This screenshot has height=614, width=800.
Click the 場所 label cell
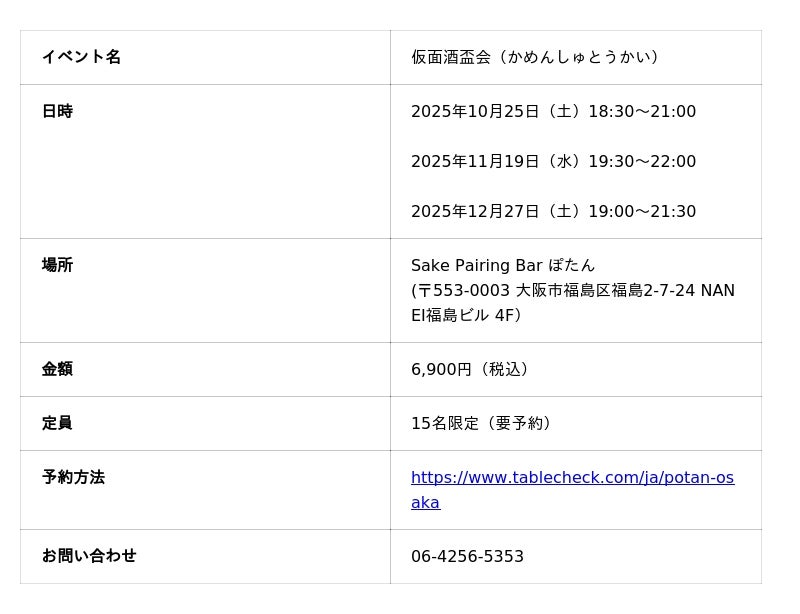pyautogui.click(x=57, y=265)
